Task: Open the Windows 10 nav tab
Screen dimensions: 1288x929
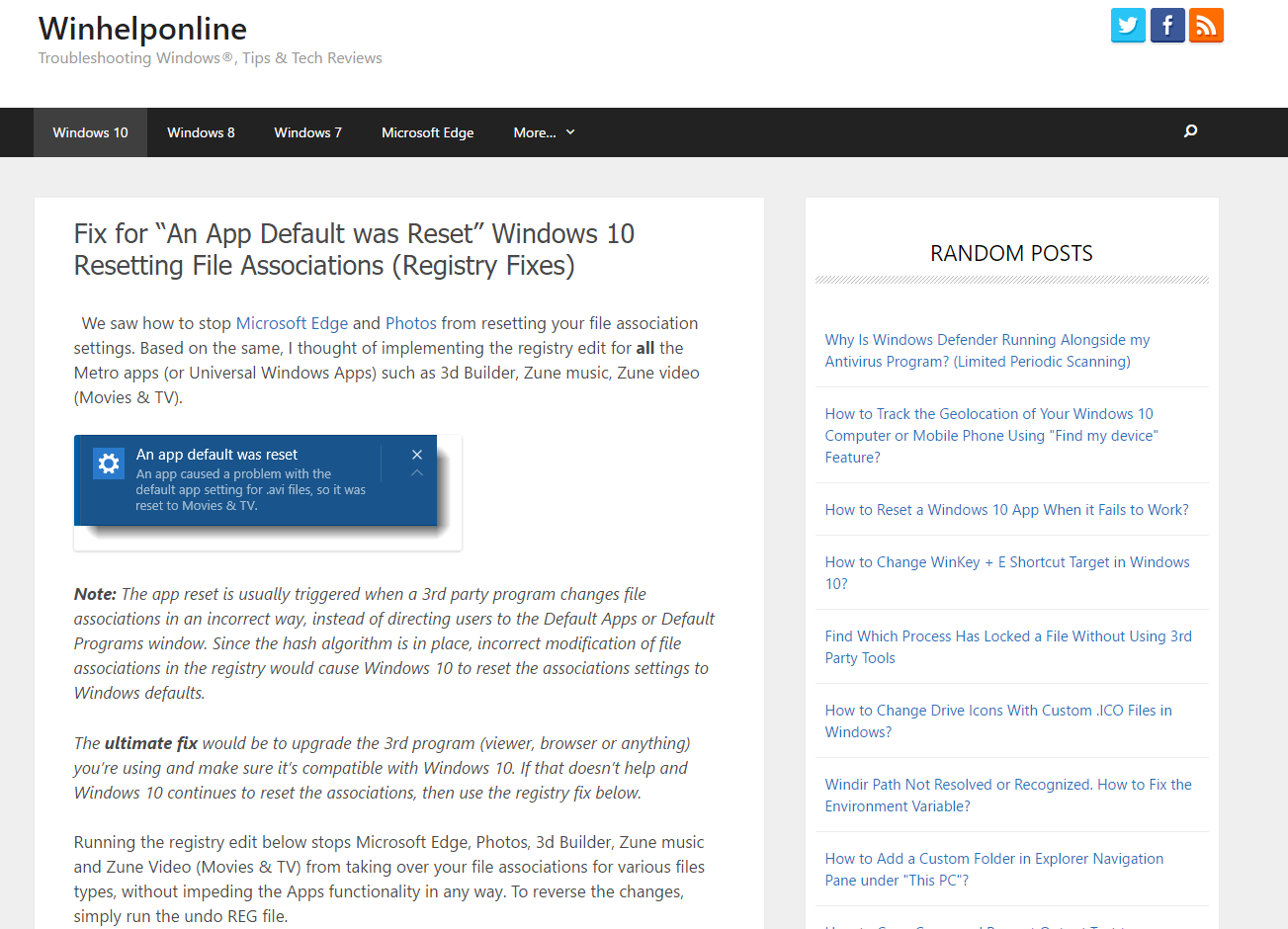Action: [90, 132]
